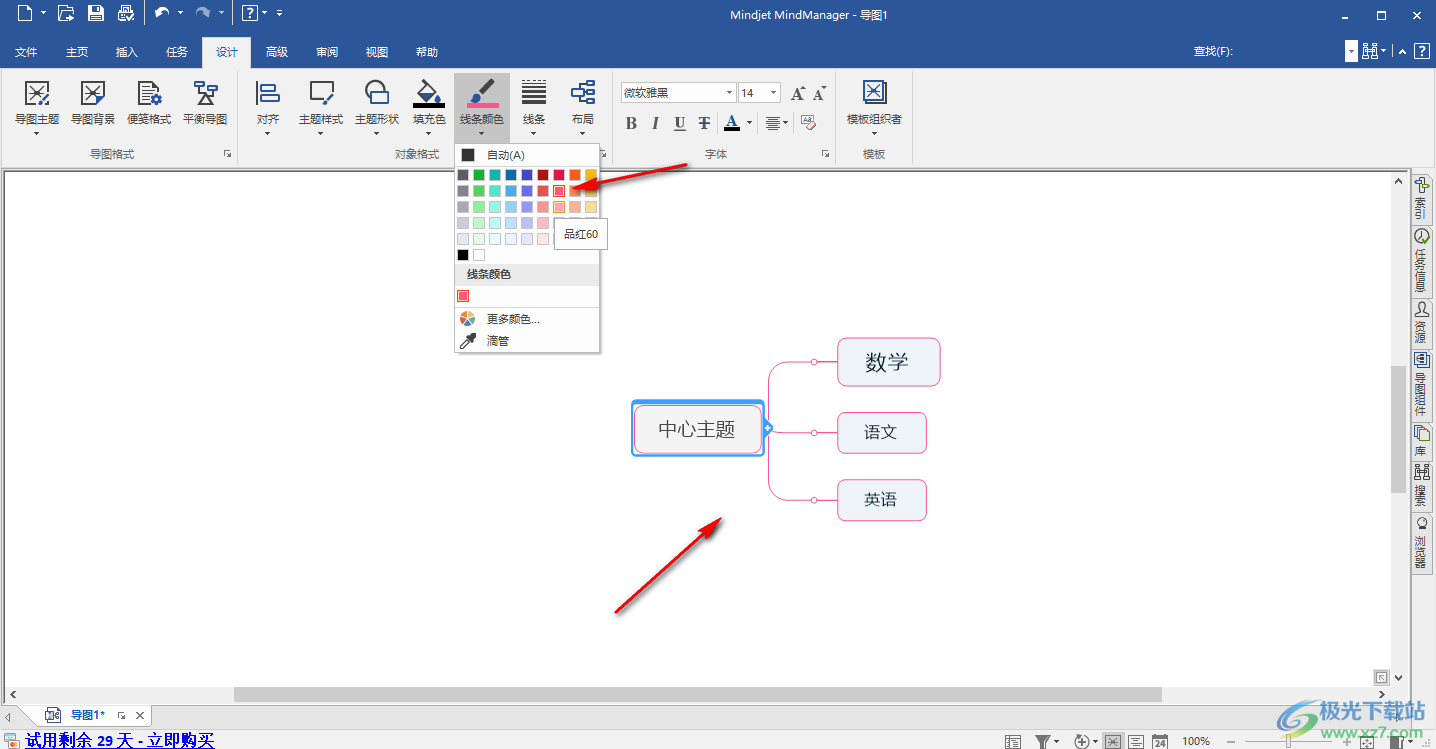This screenshot has width=1436, height=749.
Task: Open the 任务信息 side panel tab
Action: click(x=1421, y=262)
